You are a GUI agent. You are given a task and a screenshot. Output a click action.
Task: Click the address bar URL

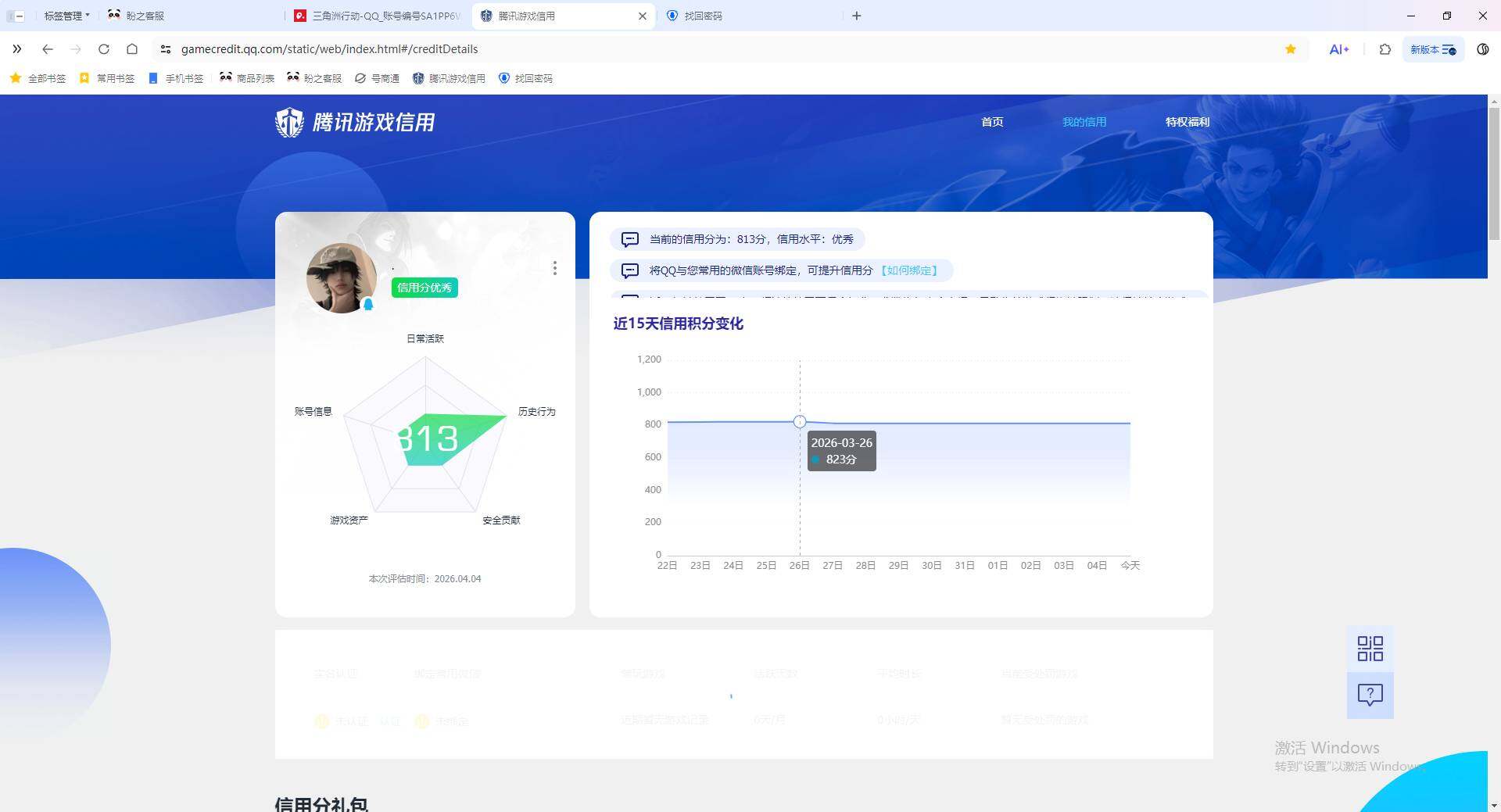click(x=329, y=48)
